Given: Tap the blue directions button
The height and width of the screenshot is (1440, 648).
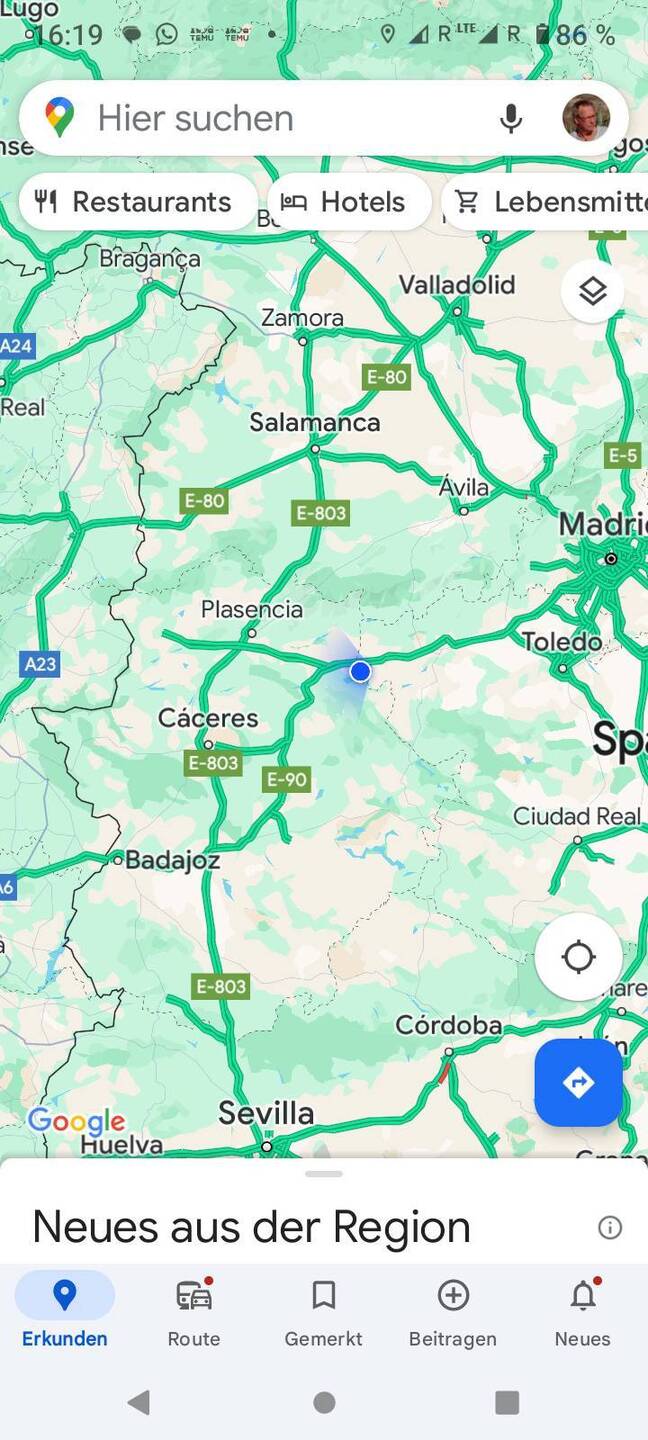Looking at the screenshot, I should pyautogui.click(x=578, y=1083).
